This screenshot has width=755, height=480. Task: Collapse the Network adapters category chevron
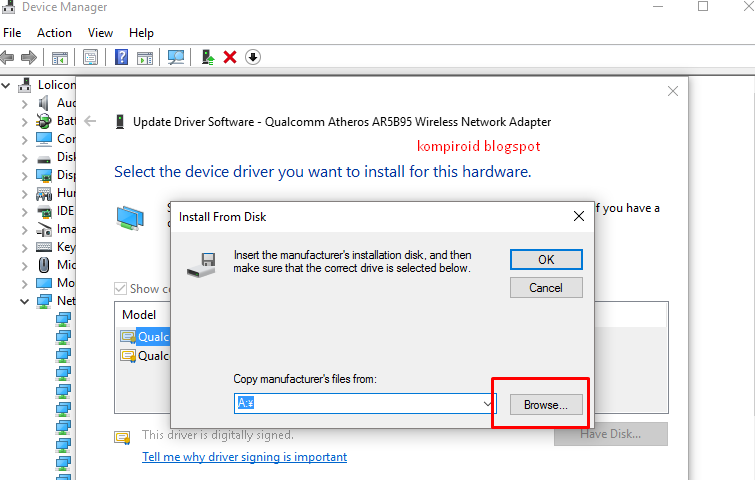point(25,302)
